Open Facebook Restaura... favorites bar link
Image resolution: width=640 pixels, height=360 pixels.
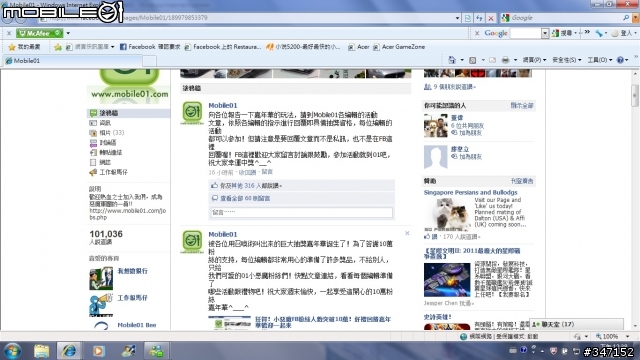[x=223, y=47]
